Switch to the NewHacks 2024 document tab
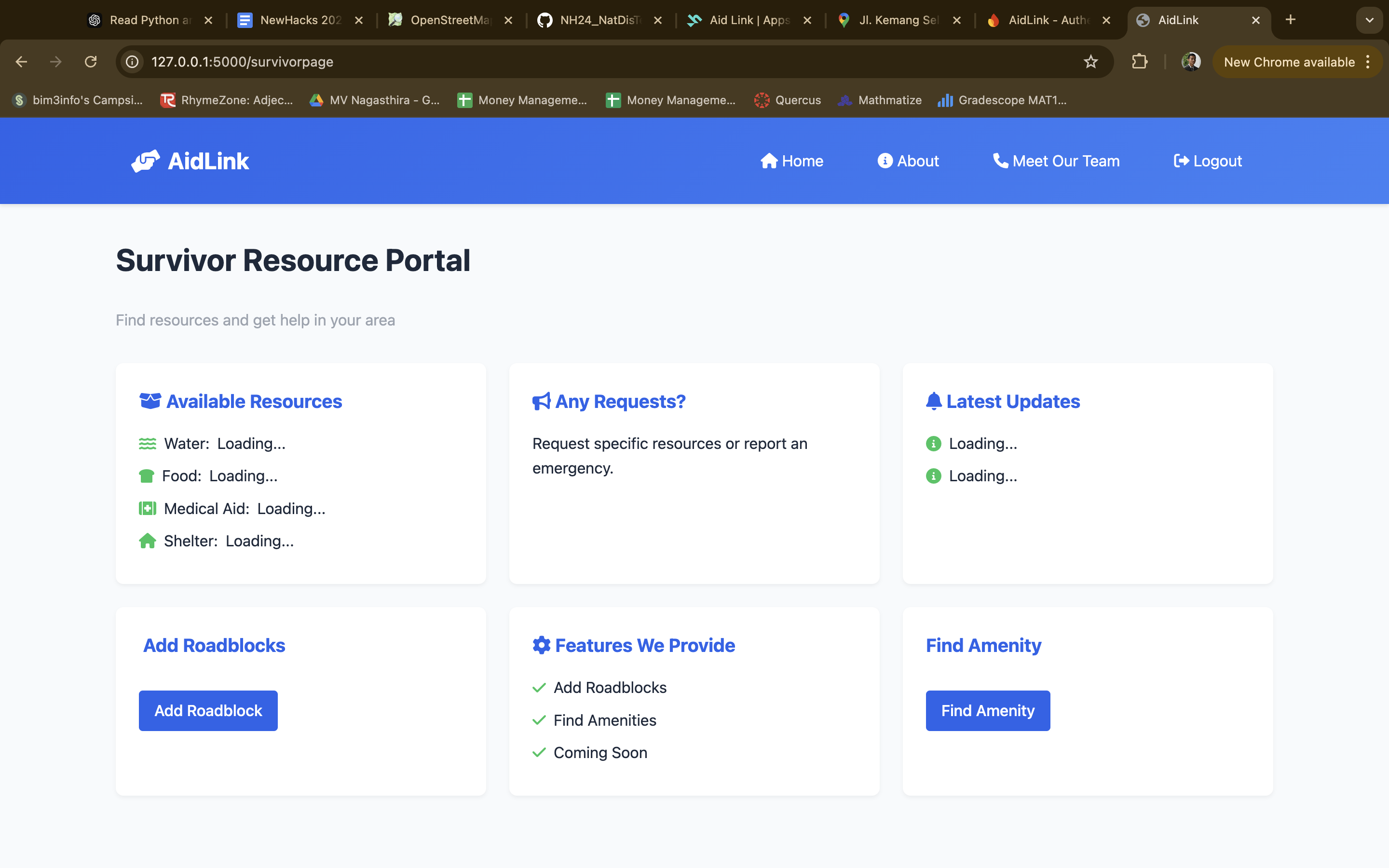Image resolution: width=1389 pixels, height=868 pixels. 300,20
